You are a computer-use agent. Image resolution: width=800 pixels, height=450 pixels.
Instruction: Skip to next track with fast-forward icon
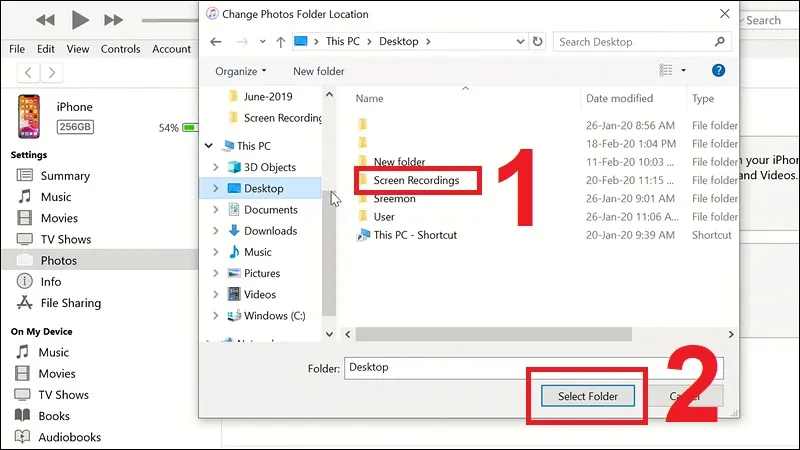pyautogui.click(x=113, y=20)
